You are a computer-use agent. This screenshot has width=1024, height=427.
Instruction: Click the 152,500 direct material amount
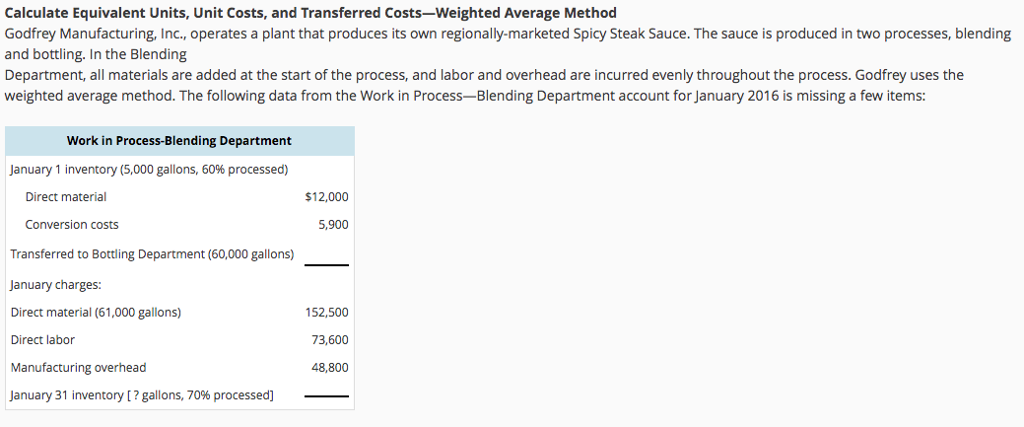tap(326, 312)
